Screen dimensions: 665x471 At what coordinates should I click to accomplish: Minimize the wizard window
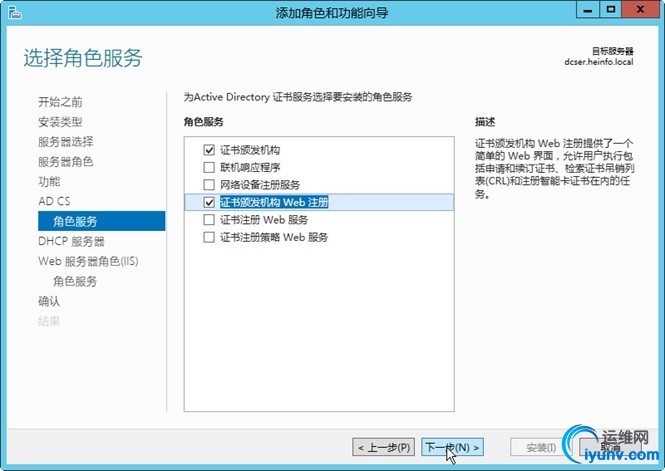coord(588,10)
